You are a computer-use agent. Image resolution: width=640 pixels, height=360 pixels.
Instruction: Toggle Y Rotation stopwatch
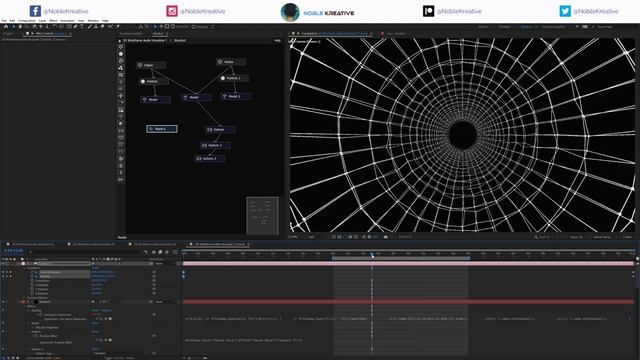32,289
